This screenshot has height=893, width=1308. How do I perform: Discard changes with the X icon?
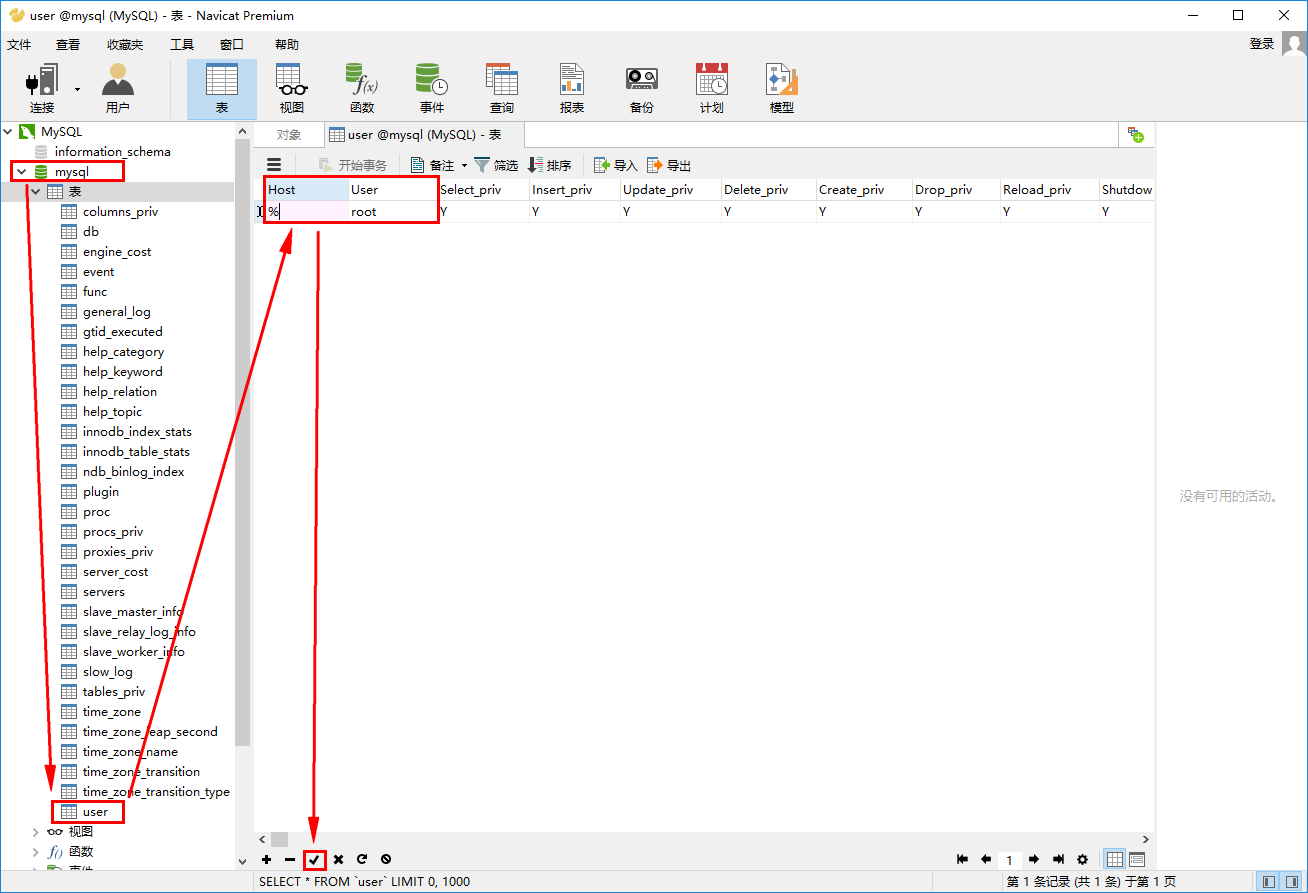pos(338,859)
